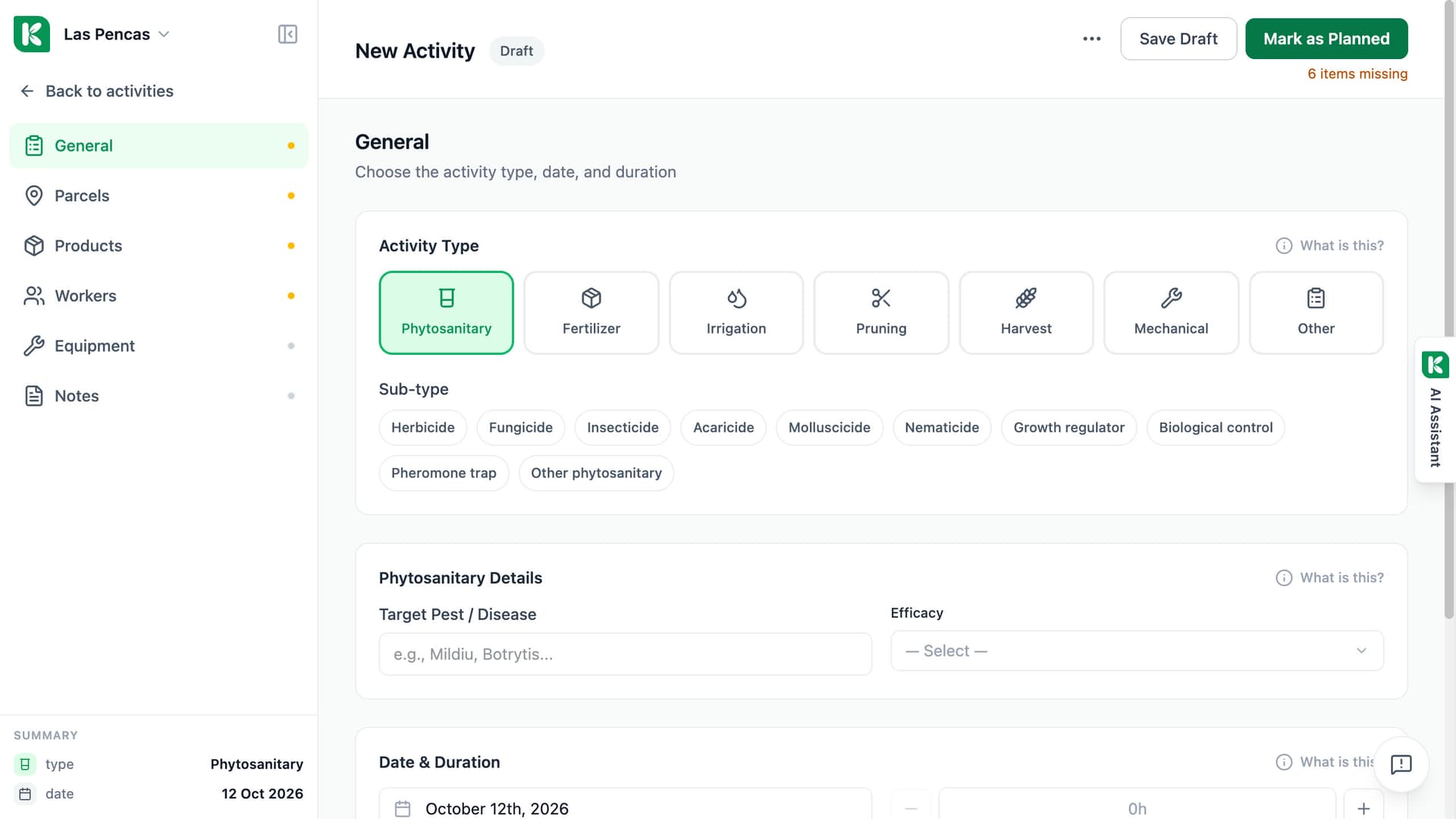
Task: Click Mark as Planned button
Action: (1326, 39)
